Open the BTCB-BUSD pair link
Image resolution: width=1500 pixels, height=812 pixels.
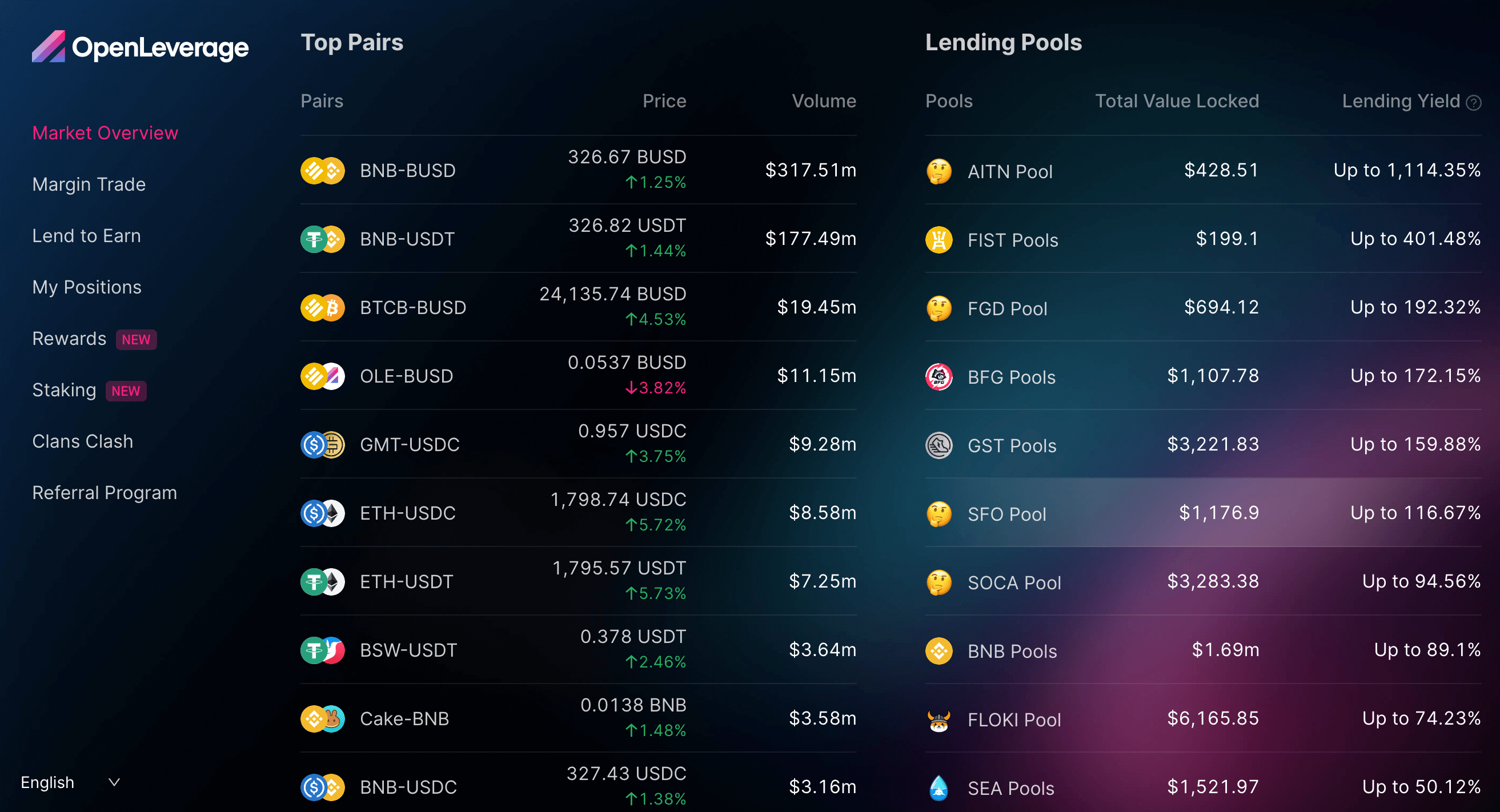coord(413,308)
